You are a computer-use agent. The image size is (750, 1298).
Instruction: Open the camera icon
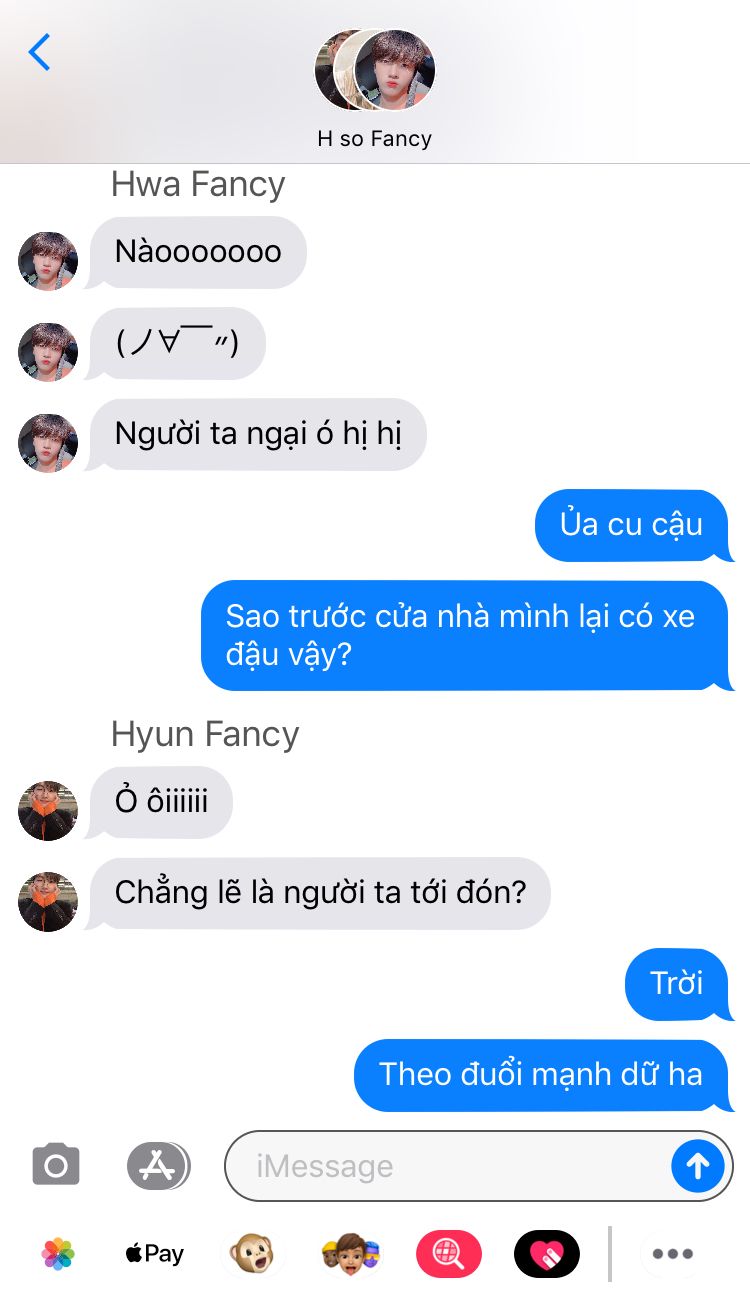click(56, 1165)
